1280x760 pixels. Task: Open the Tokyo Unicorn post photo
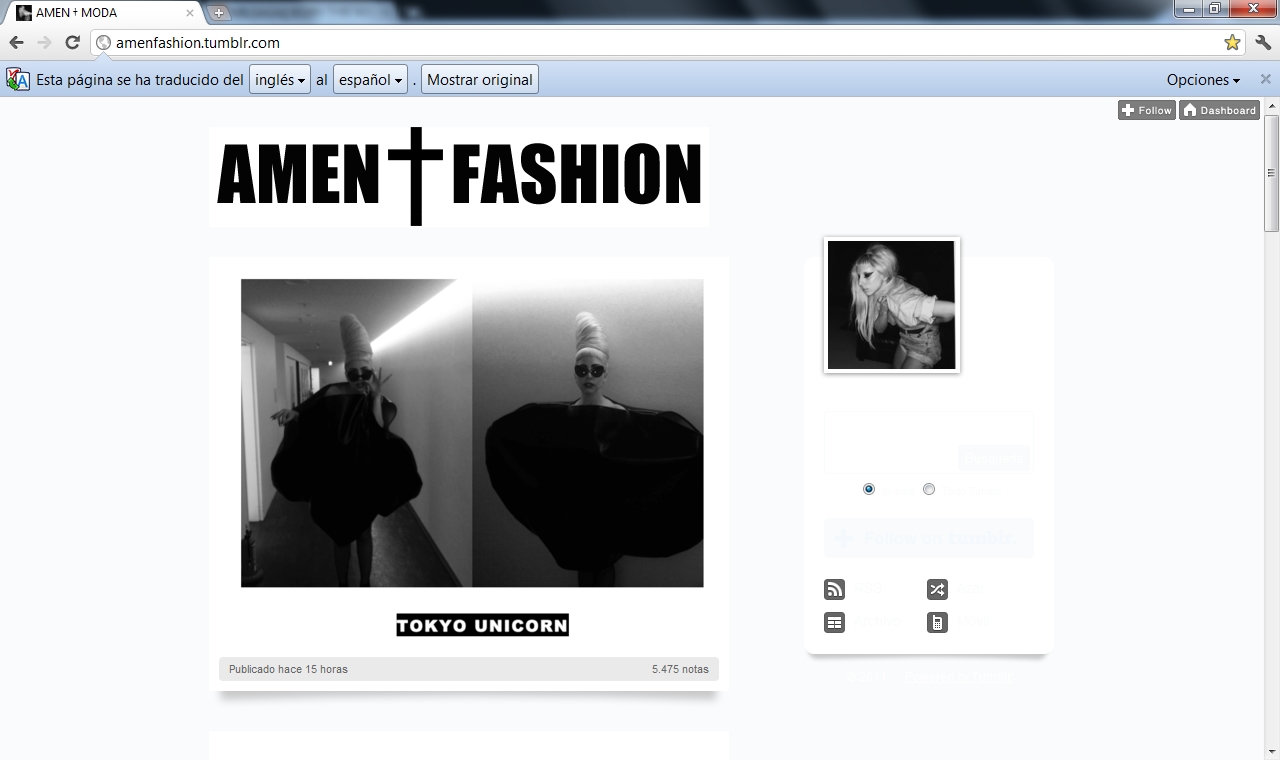tap(472, 433)
